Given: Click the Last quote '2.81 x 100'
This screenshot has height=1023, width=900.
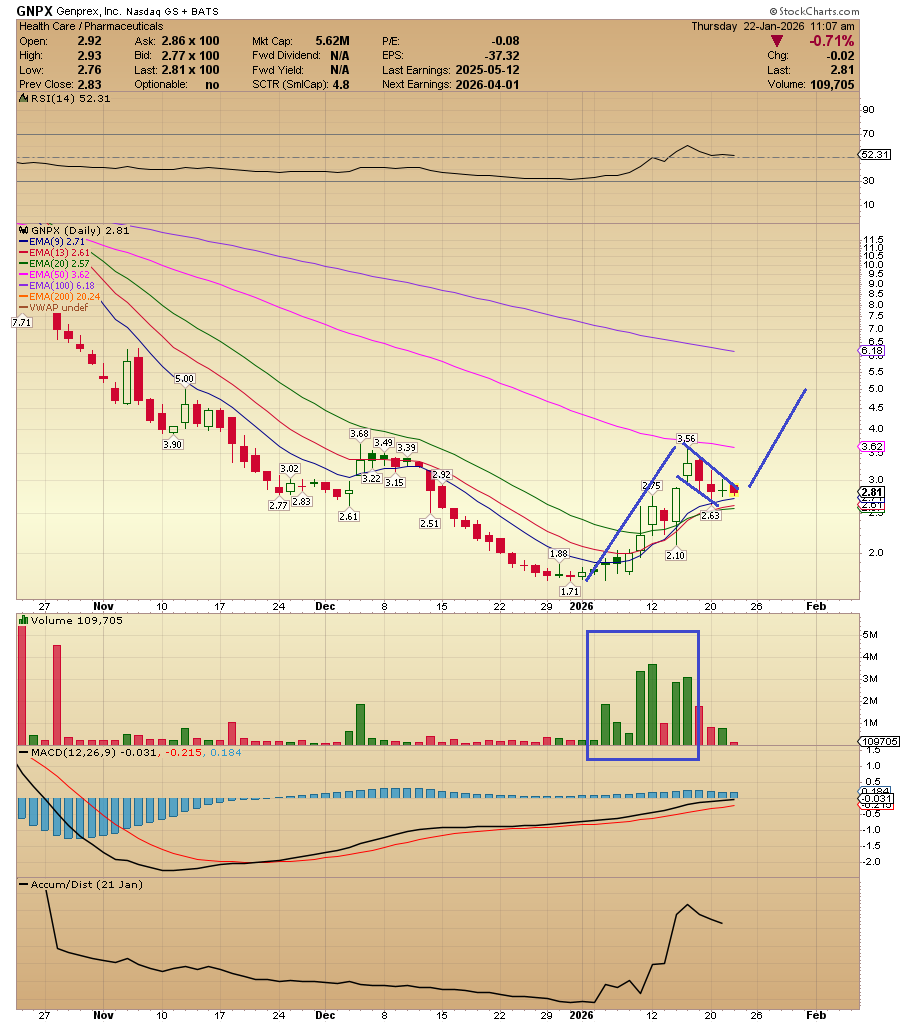Looking at the screenshot, I should (191, 70).
